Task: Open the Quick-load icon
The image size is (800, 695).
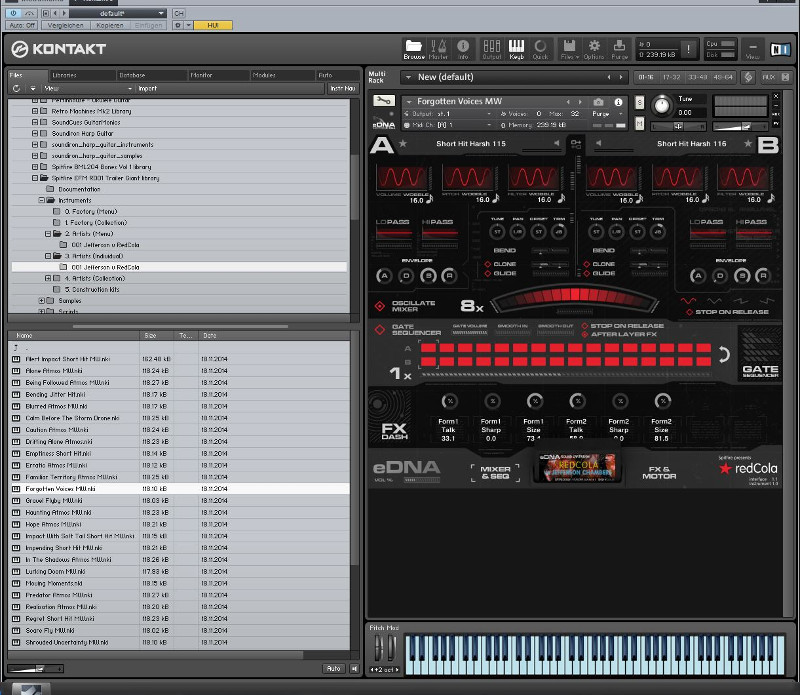Action: 540,49
